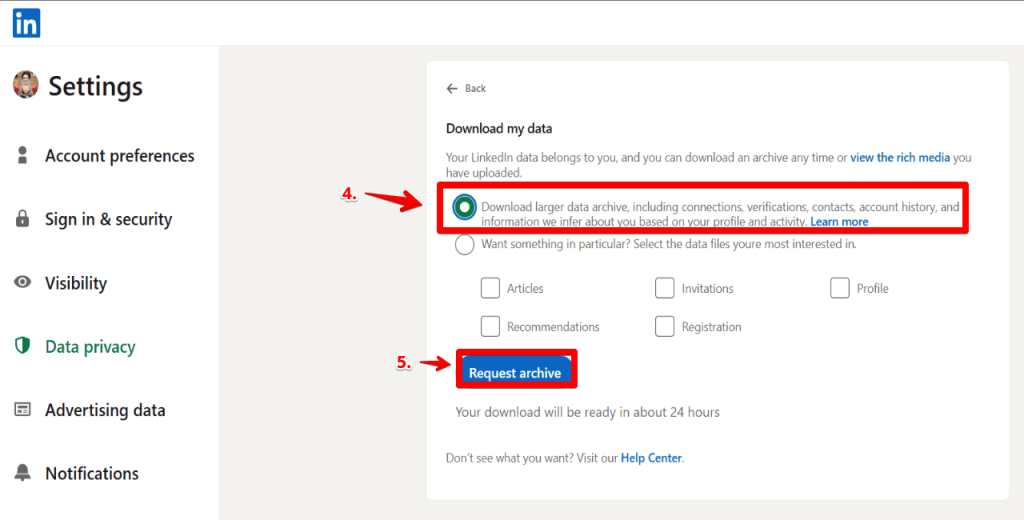This screenshot has width=1024, height=520.
Task: Open Account preferences settings section
Action: (120, 155)
